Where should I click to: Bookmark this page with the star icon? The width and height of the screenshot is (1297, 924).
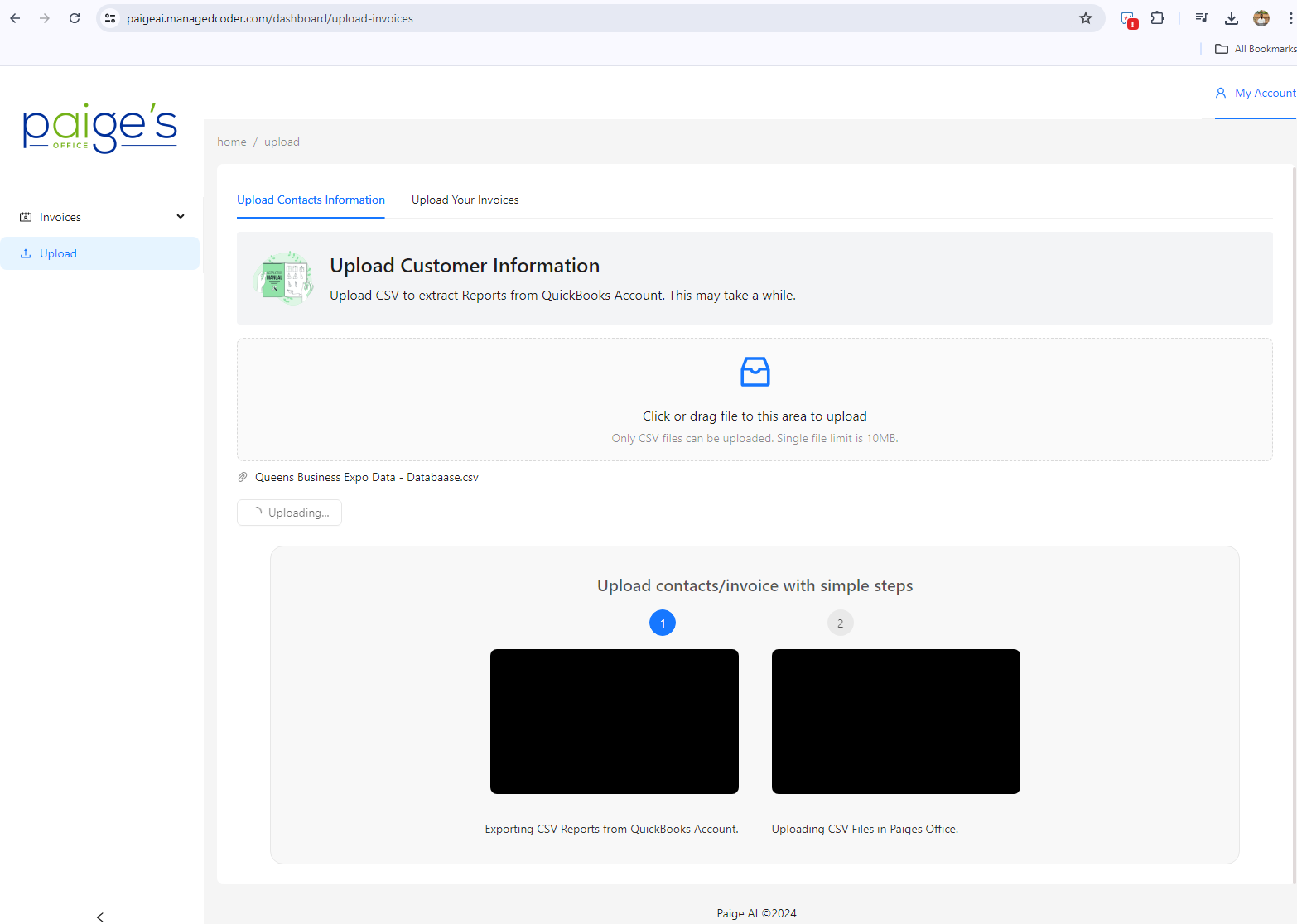click(x=1085, y=18)
